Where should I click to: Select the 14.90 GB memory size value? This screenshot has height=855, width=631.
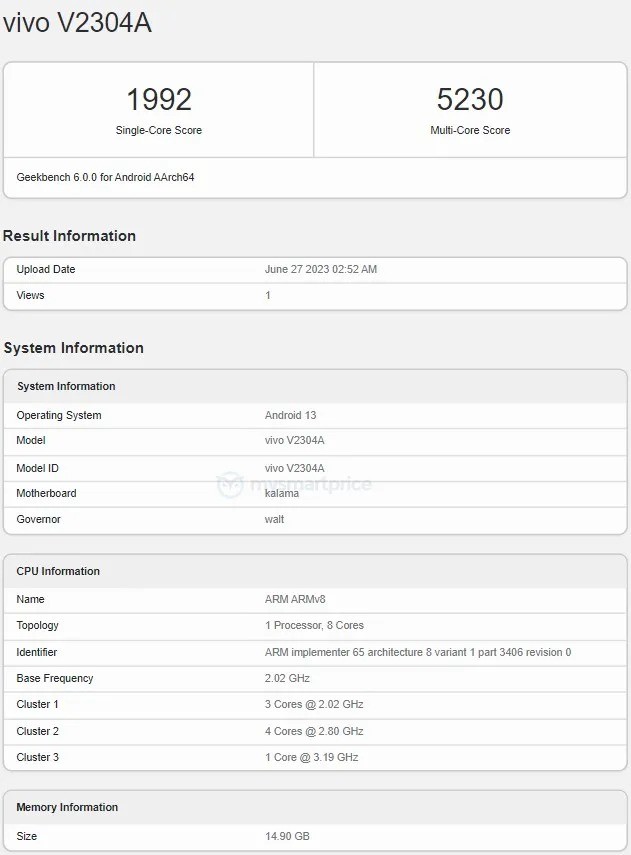287,835
